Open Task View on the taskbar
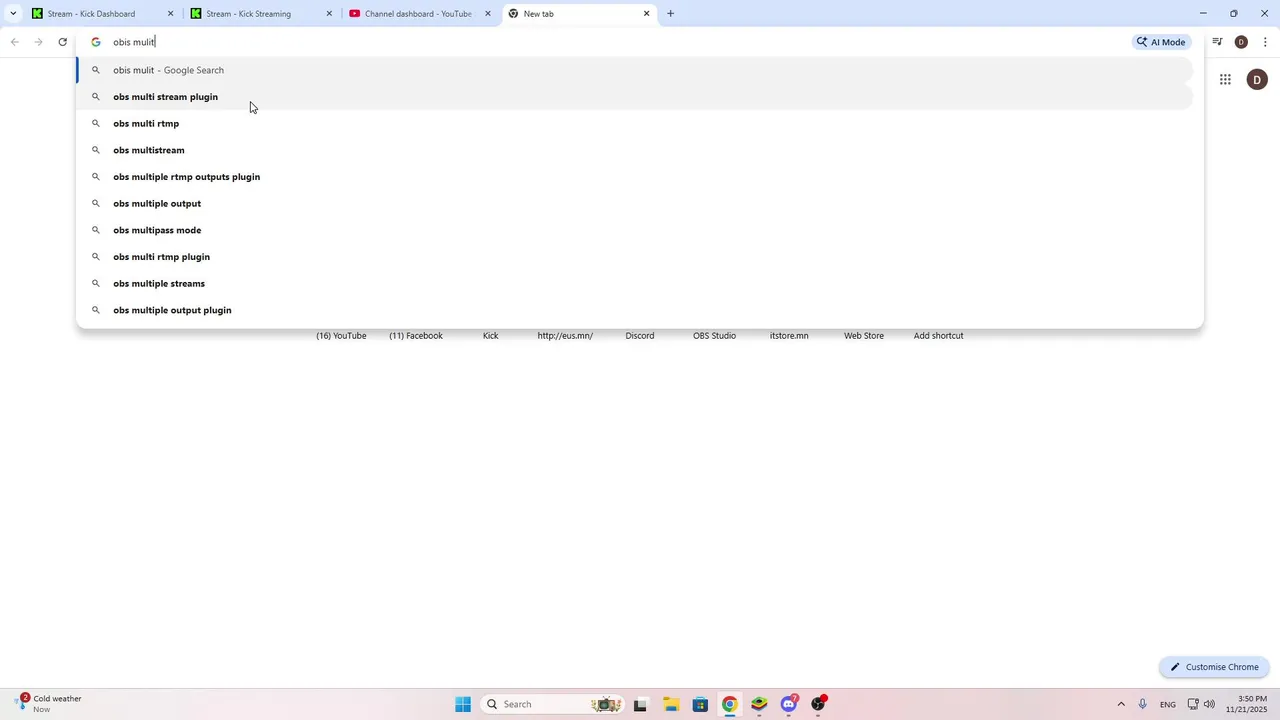 click(x=640, y=704)
